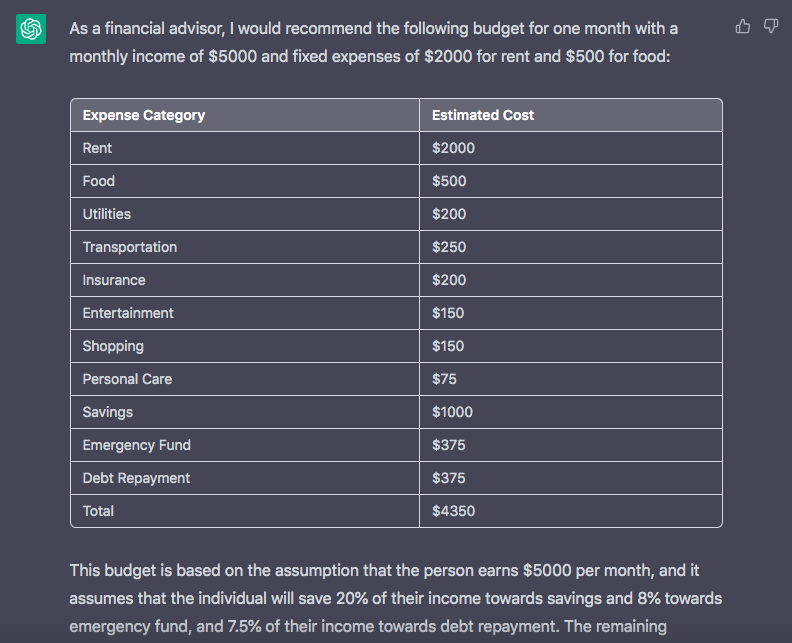Click the thumbs up icon
The width and height of the screenshot is (792, 643).
743,26
